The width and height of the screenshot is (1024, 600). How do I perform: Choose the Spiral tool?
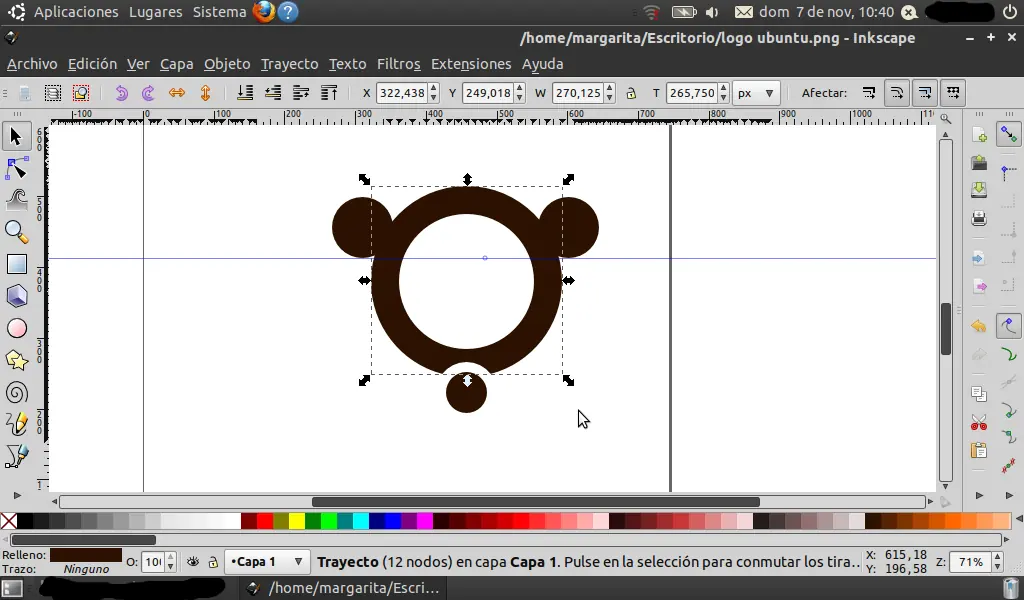(17, 393)
